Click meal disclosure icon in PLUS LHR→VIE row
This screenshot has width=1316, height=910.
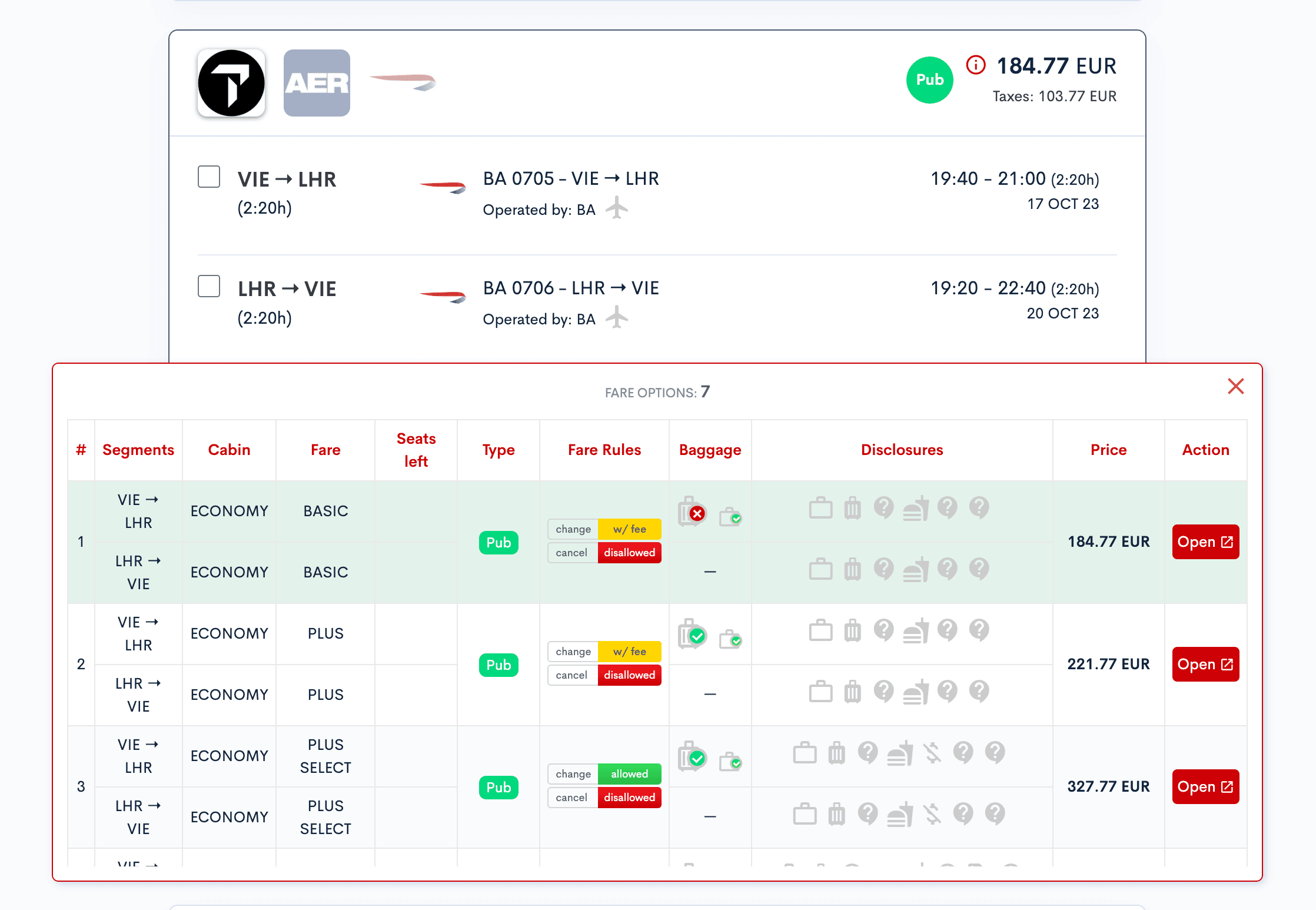coord(916,692)
